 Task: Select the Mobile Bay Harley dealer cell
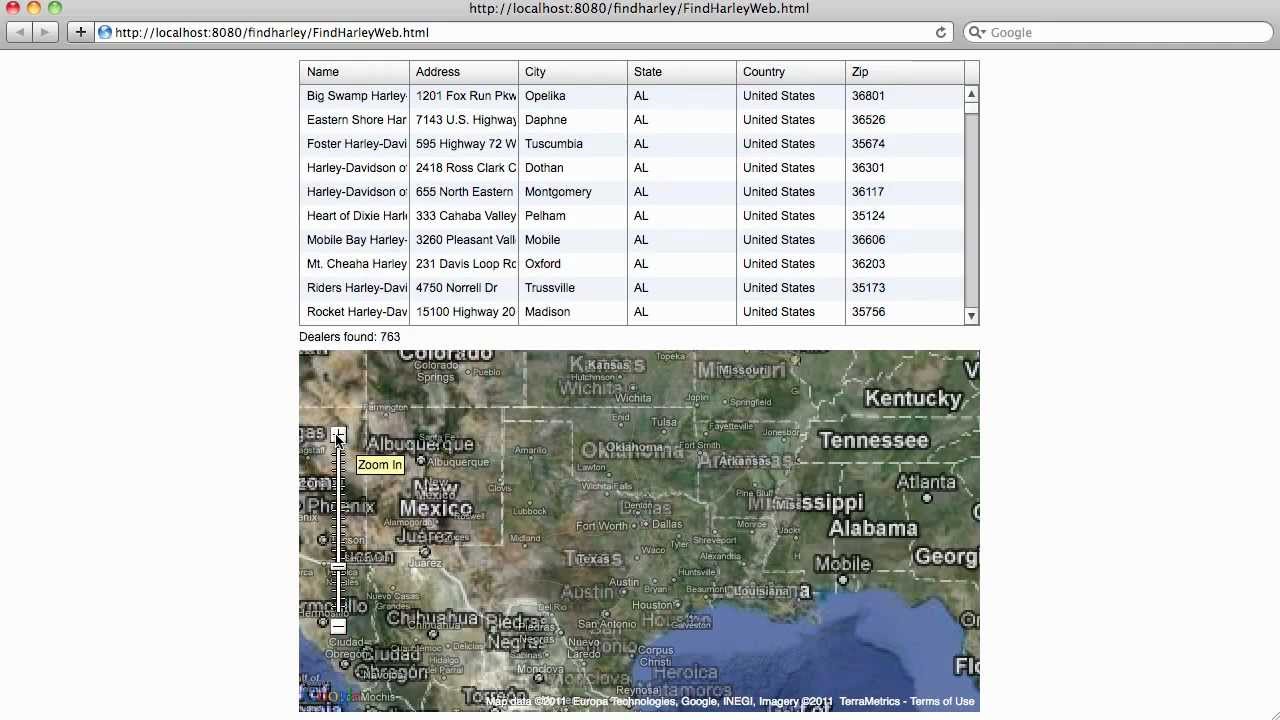tap(354, 240)
